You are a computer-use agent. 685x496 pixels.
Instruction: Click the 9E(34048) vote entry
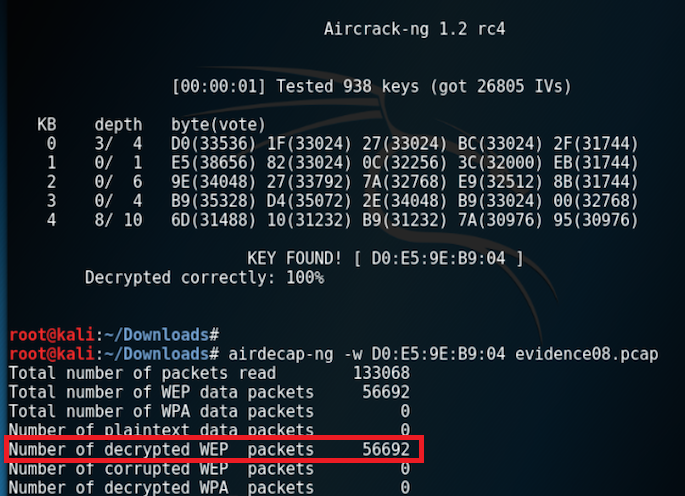click(x=213, y=182)
